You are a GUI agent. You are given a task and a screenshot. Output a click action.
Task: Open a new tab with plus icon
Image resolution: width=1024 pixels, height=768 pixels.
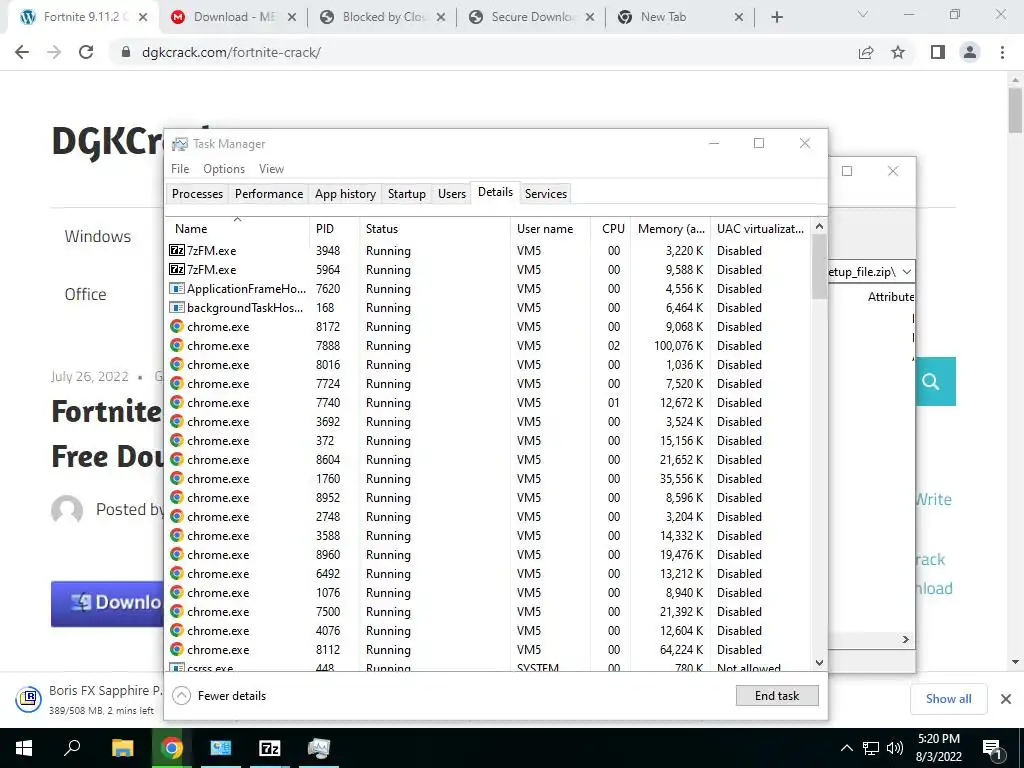(776, 17)
